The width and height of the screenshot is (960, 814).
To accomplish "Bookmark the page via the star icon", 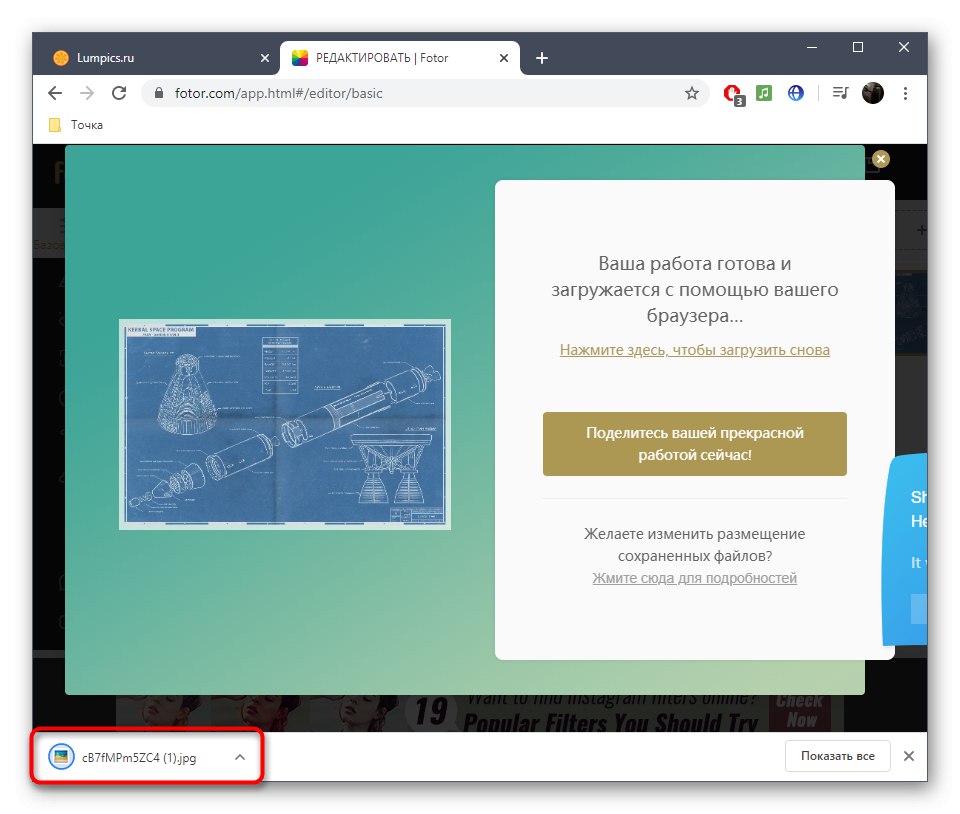I will pyautogui.click(x=691, y=93).
